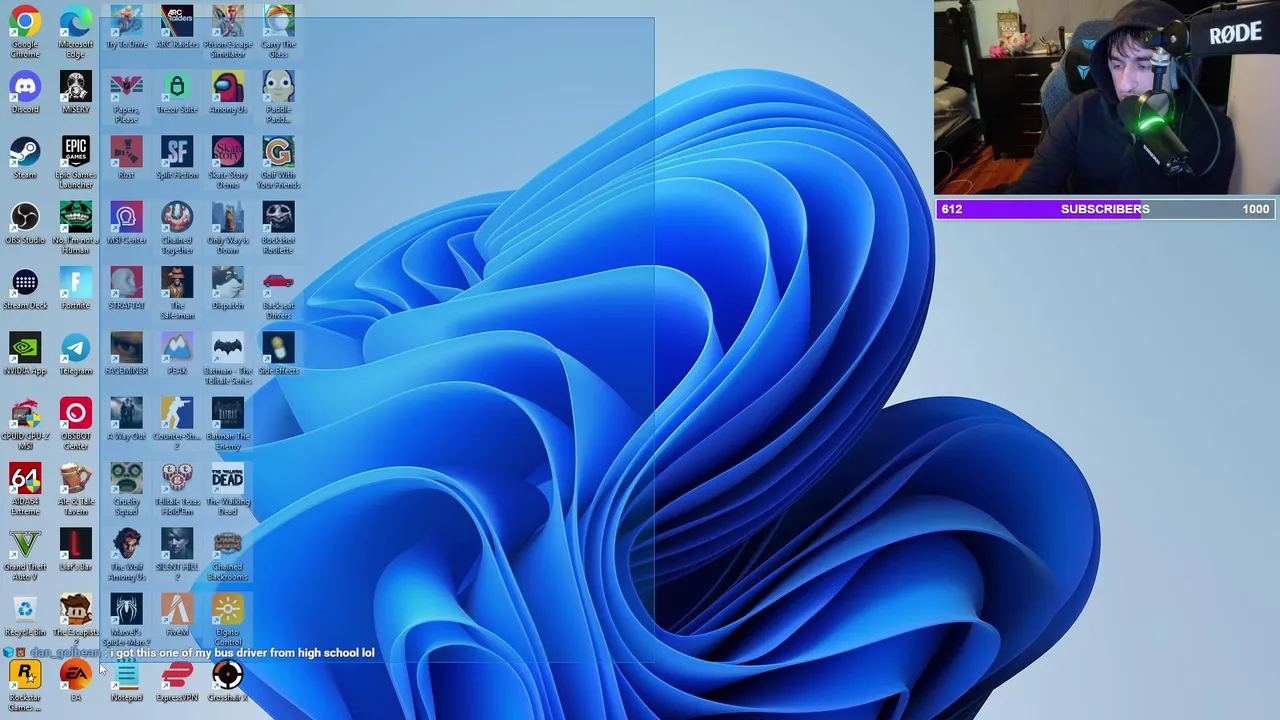The width and height of the screenshot is (1280, 720).
Task: Click the Carry The Glass shortcut
Action: [279, 31]
